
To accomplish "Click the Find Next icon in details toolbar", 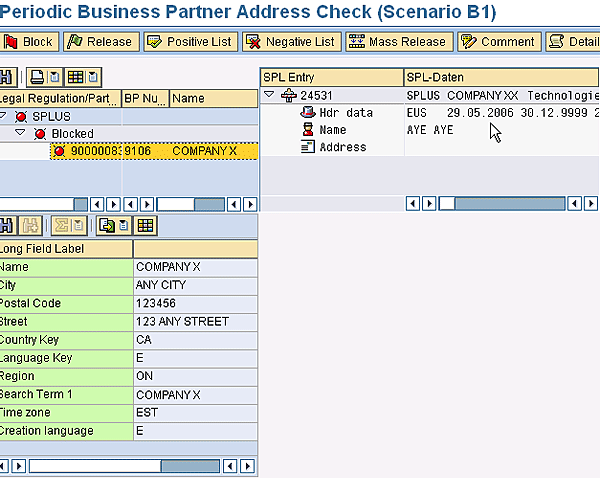I will point(31,226).
